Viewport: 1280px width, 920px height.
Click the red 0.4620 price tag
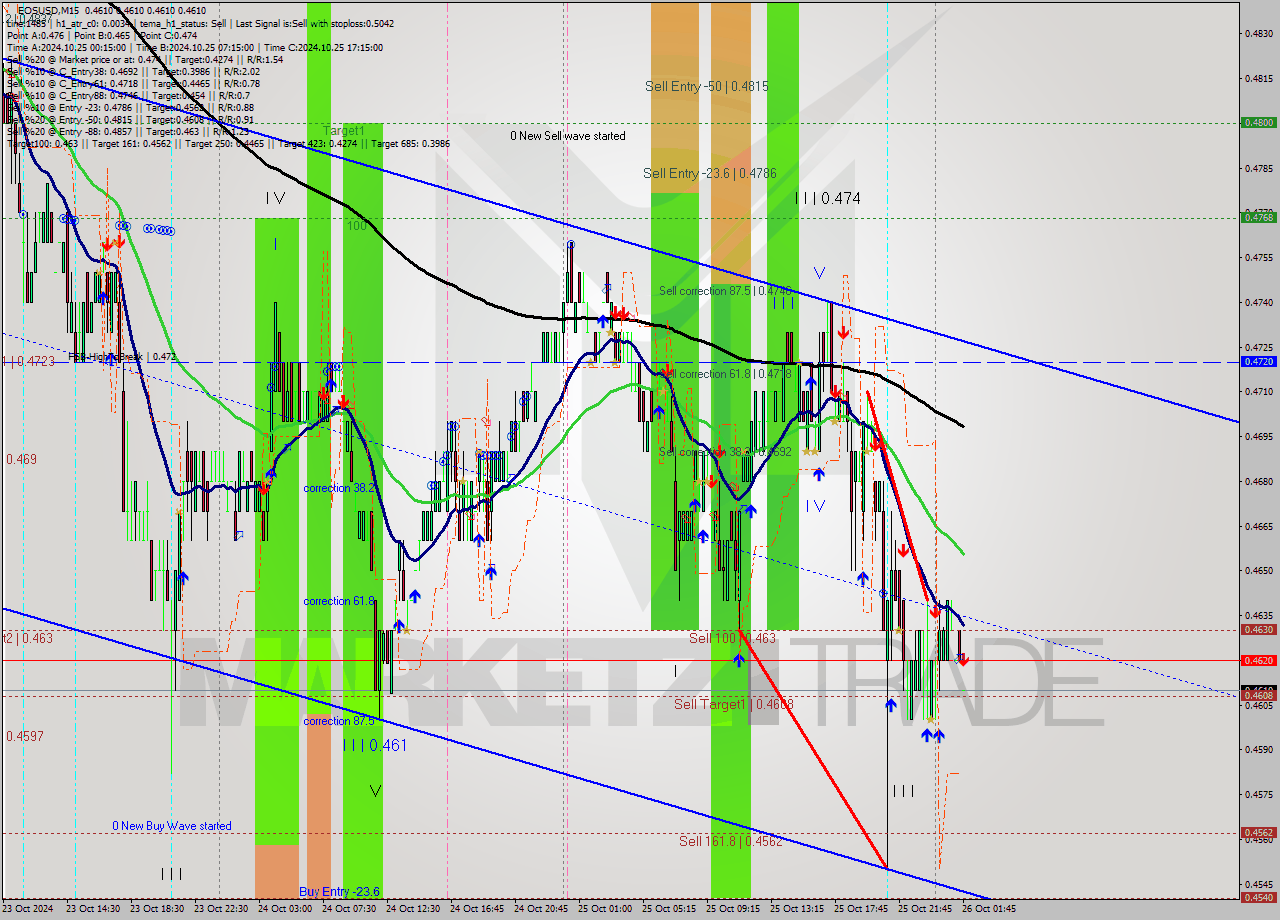[x=1258, y=660]
